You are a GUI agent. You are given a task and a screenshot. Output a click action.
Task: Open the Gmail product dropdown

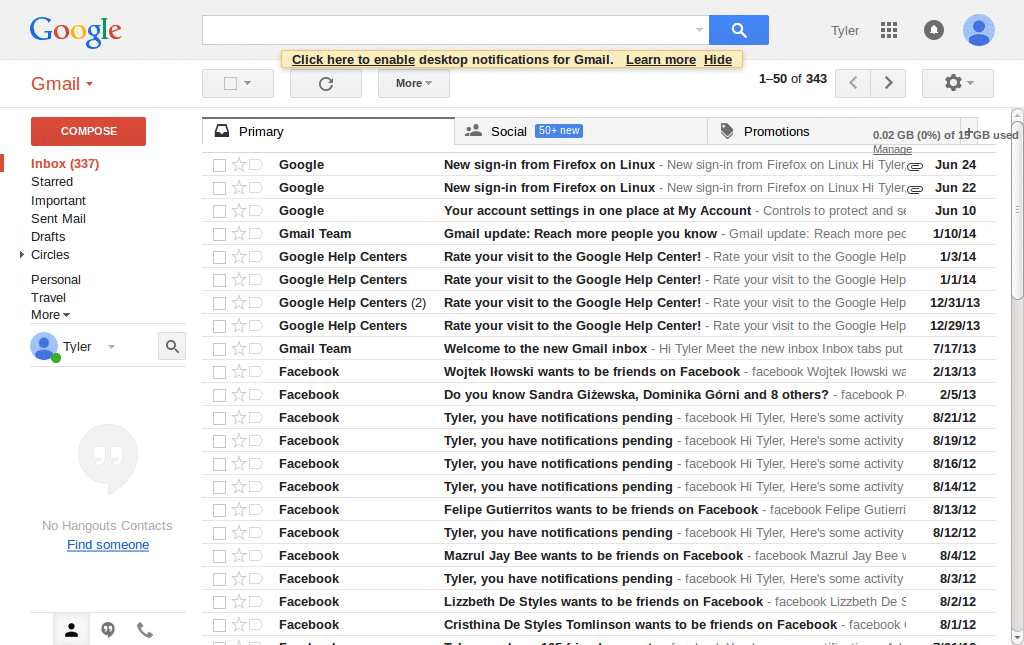pyautogui.click(x=62, y=84)
